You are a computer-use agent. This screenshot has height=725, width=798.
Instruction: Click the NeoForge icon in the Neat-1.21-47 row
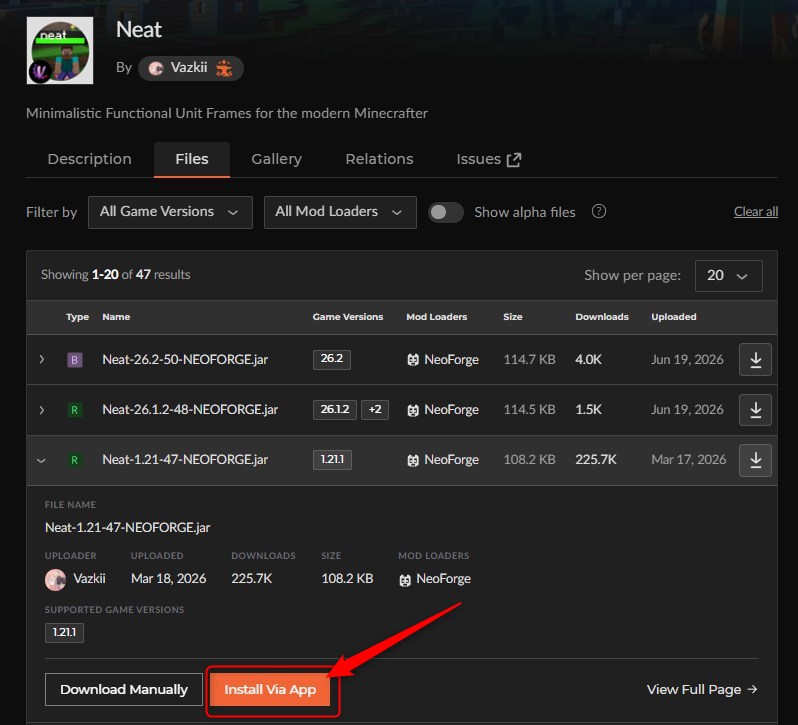coord(413,460)
